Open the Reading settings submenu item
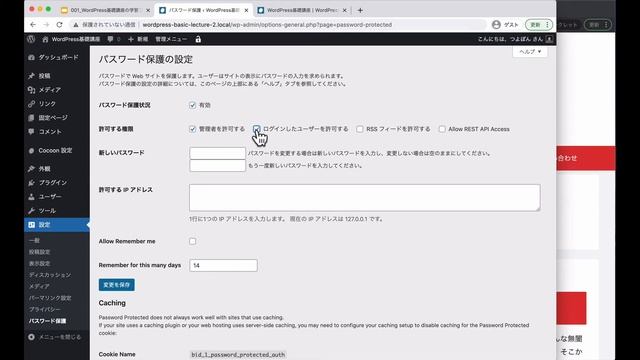Viewport: 640px width, 360px height. [40, 263]
